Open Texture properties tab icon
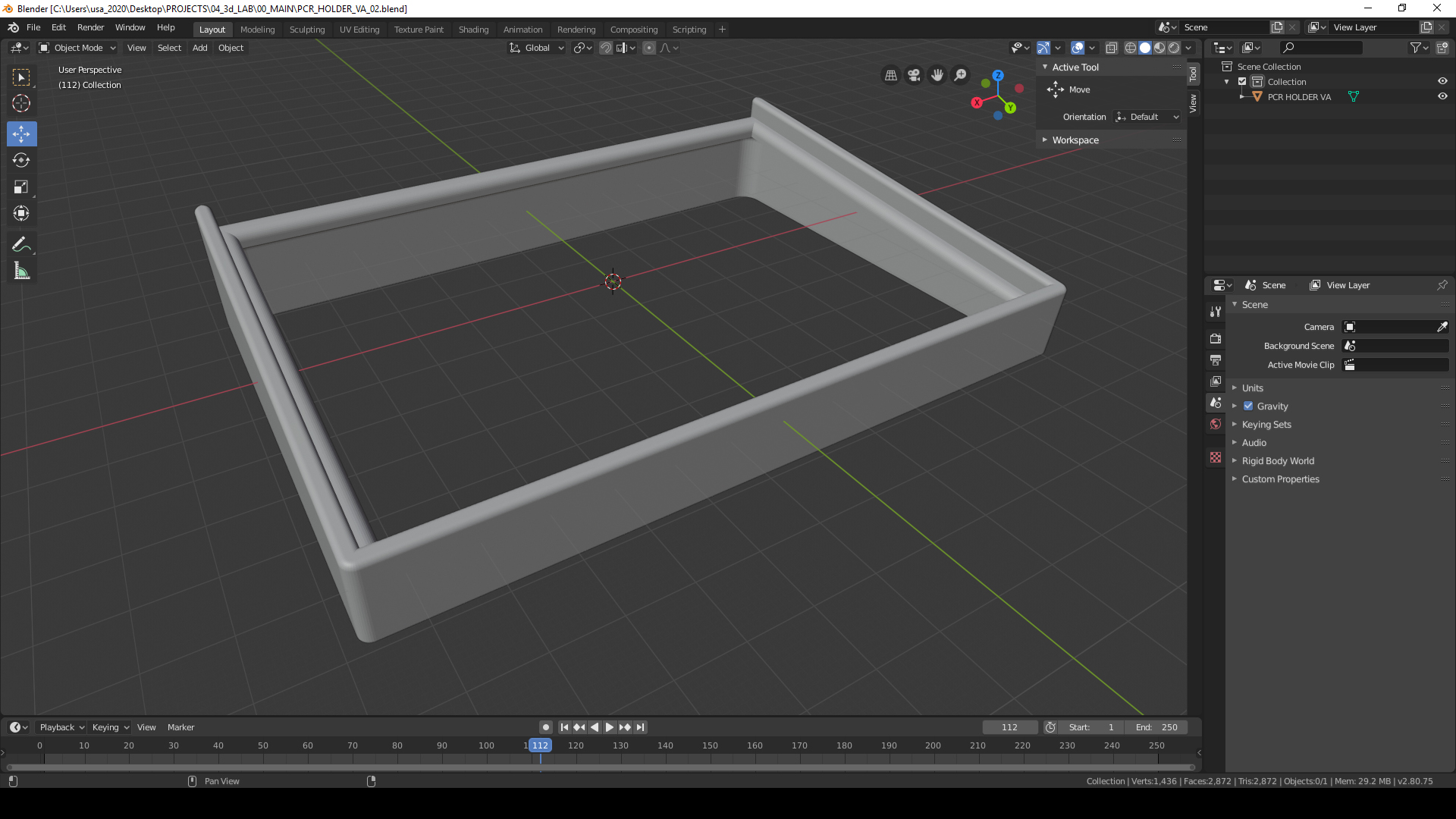1456x819 pixels. tap(1216, 457)
